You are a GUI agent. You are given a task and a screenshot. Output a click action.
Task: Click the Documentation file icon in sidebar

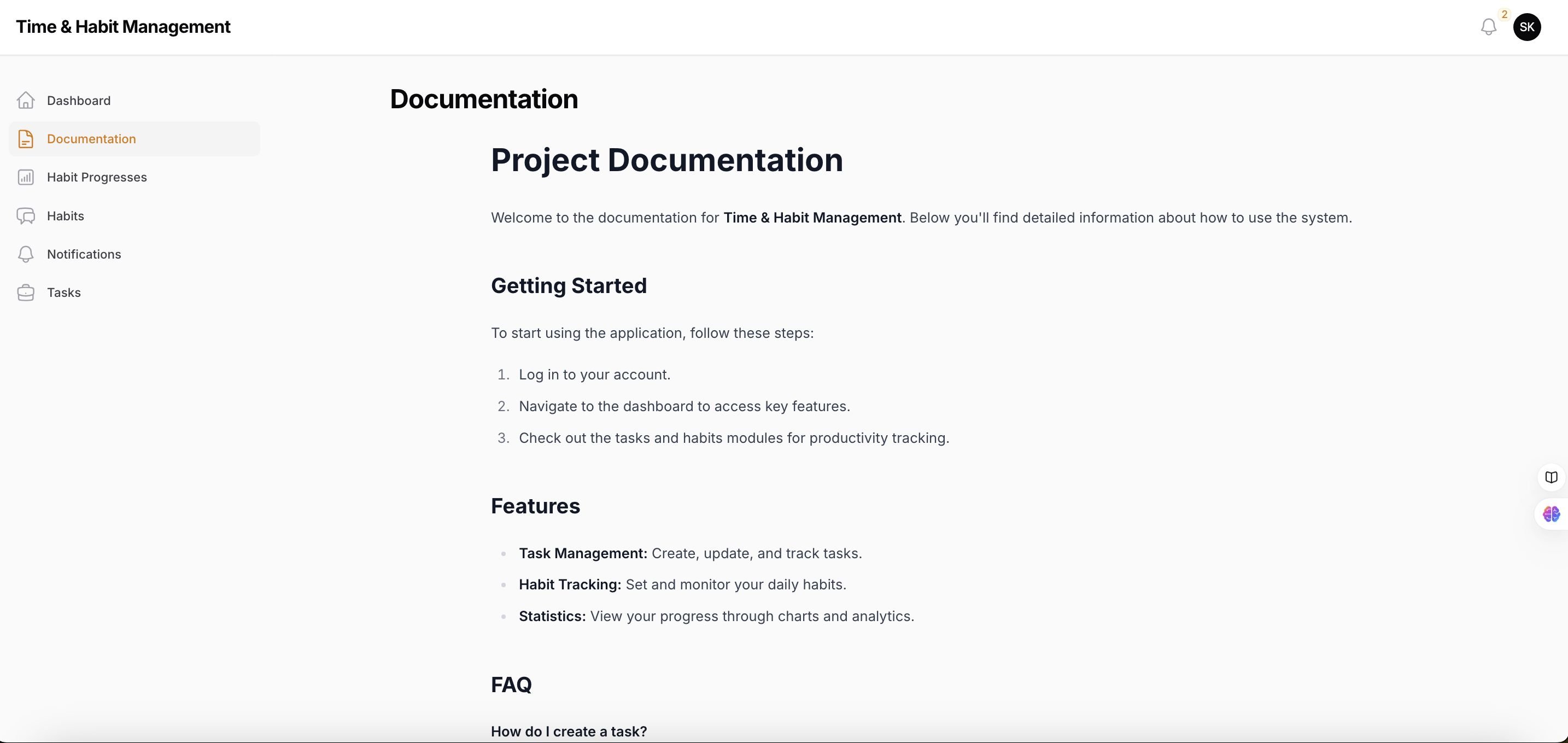pyautogui.click(x=26, y=139)
